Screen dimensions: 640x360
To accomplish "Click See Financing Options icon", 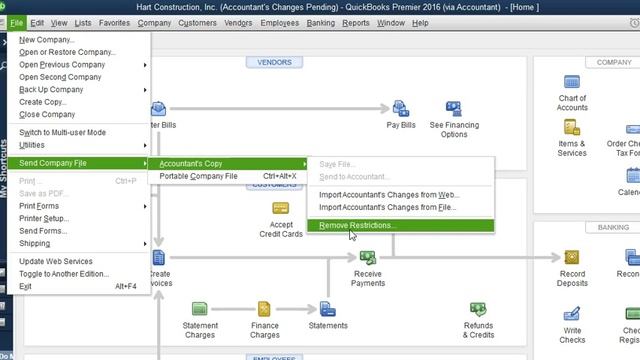I will click(x=453, y=109).
